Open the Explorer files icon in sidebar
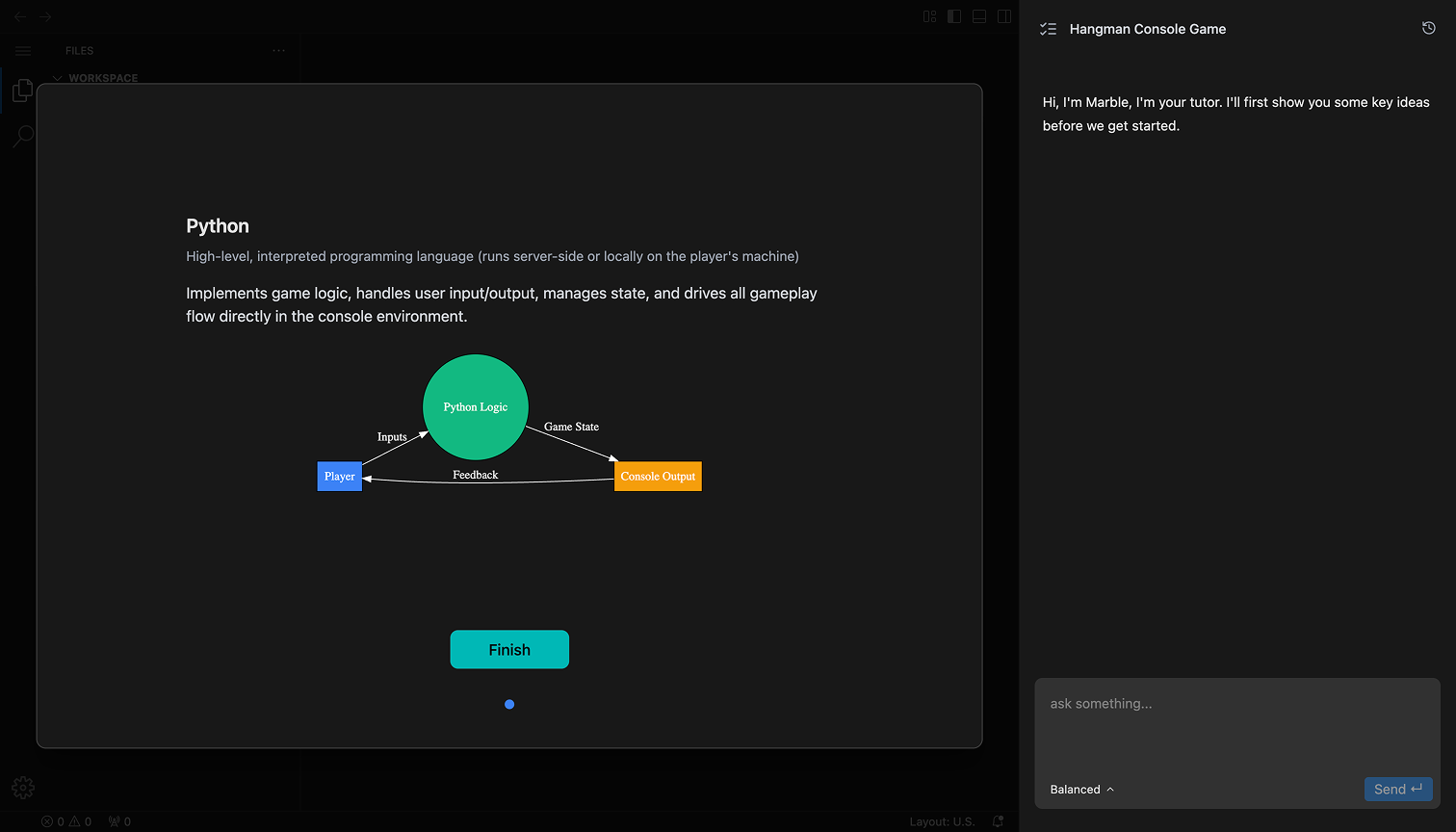Screen dimensions: 1456x832 pyautogui.click(x=22, y=90)
